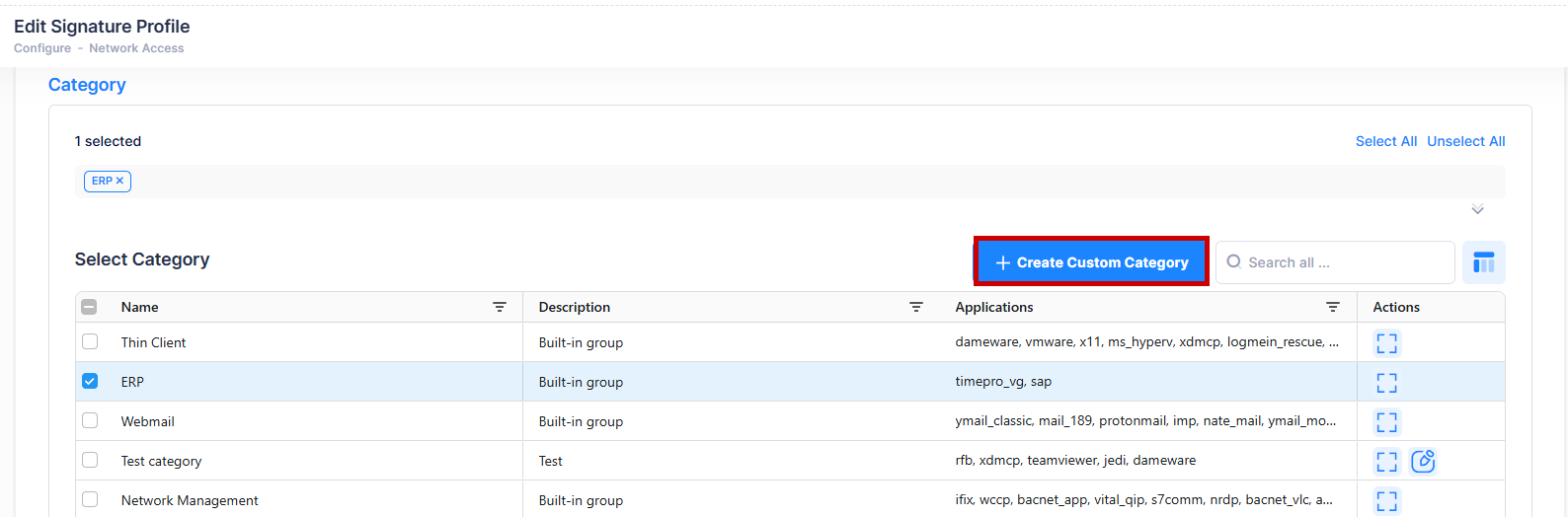Expand details for ERP row

[1386, 383]
